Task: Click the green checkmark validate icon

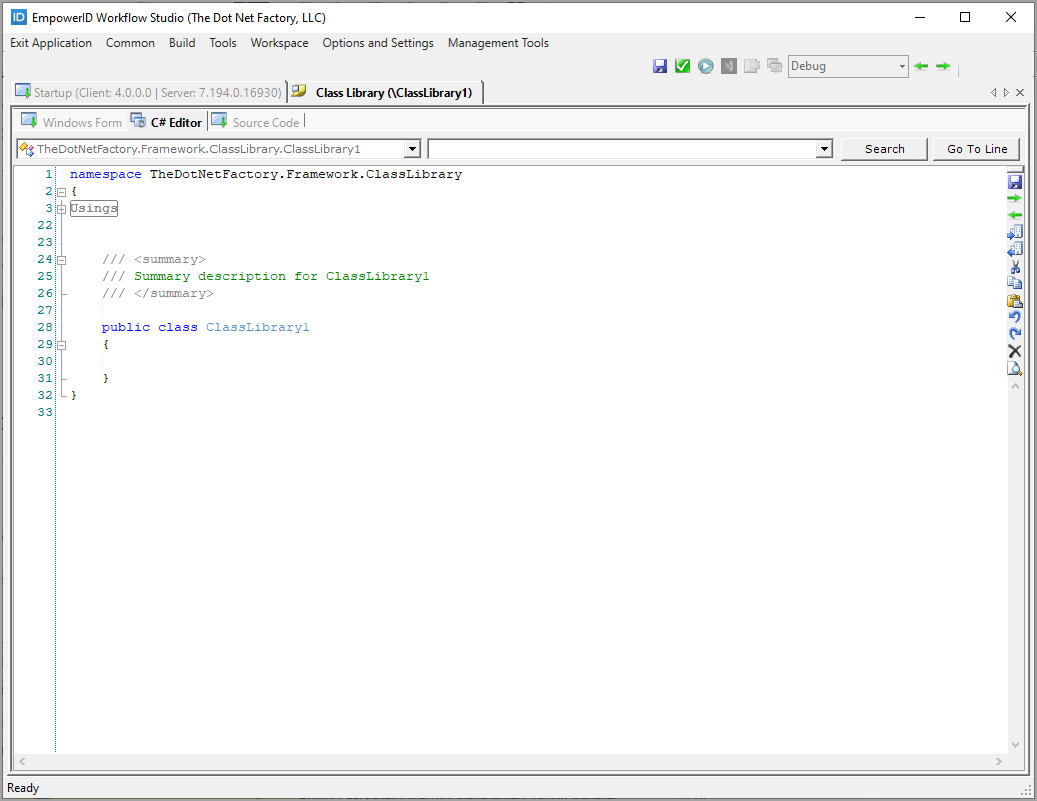Action: 682,65
